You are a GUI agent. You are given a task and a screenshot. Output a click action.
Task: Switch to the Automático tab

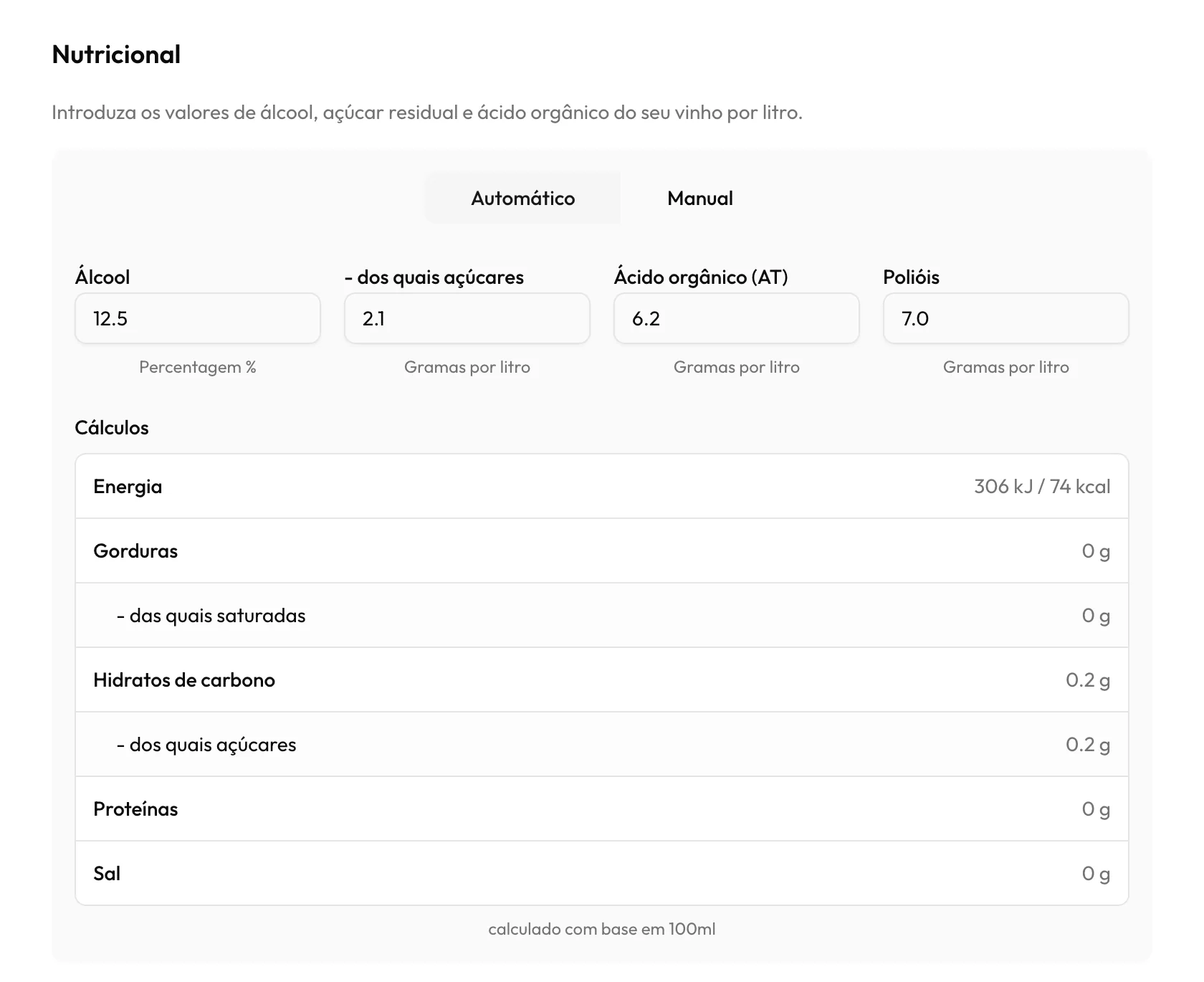522,199
